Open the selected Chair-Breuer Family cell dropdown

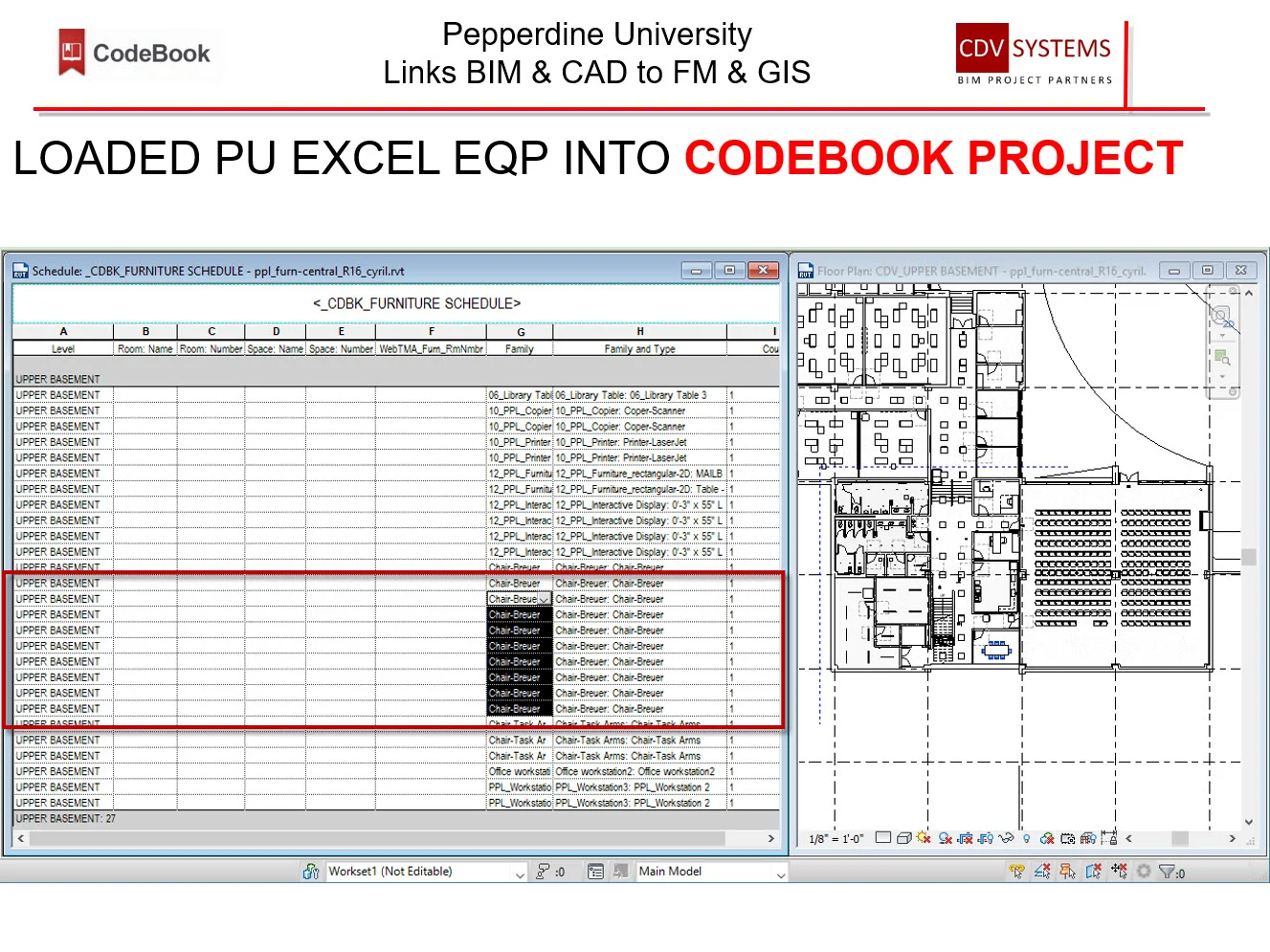pos(545,599)
